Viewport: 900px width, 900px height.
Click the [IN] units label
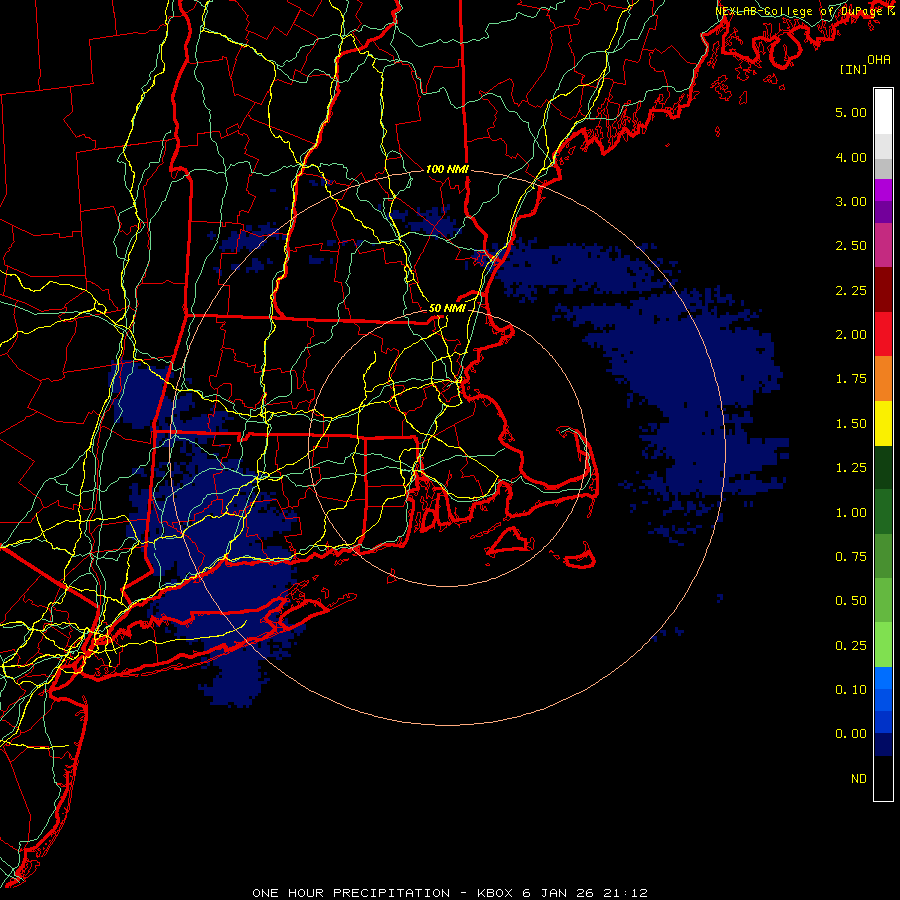tap(854, 69)
